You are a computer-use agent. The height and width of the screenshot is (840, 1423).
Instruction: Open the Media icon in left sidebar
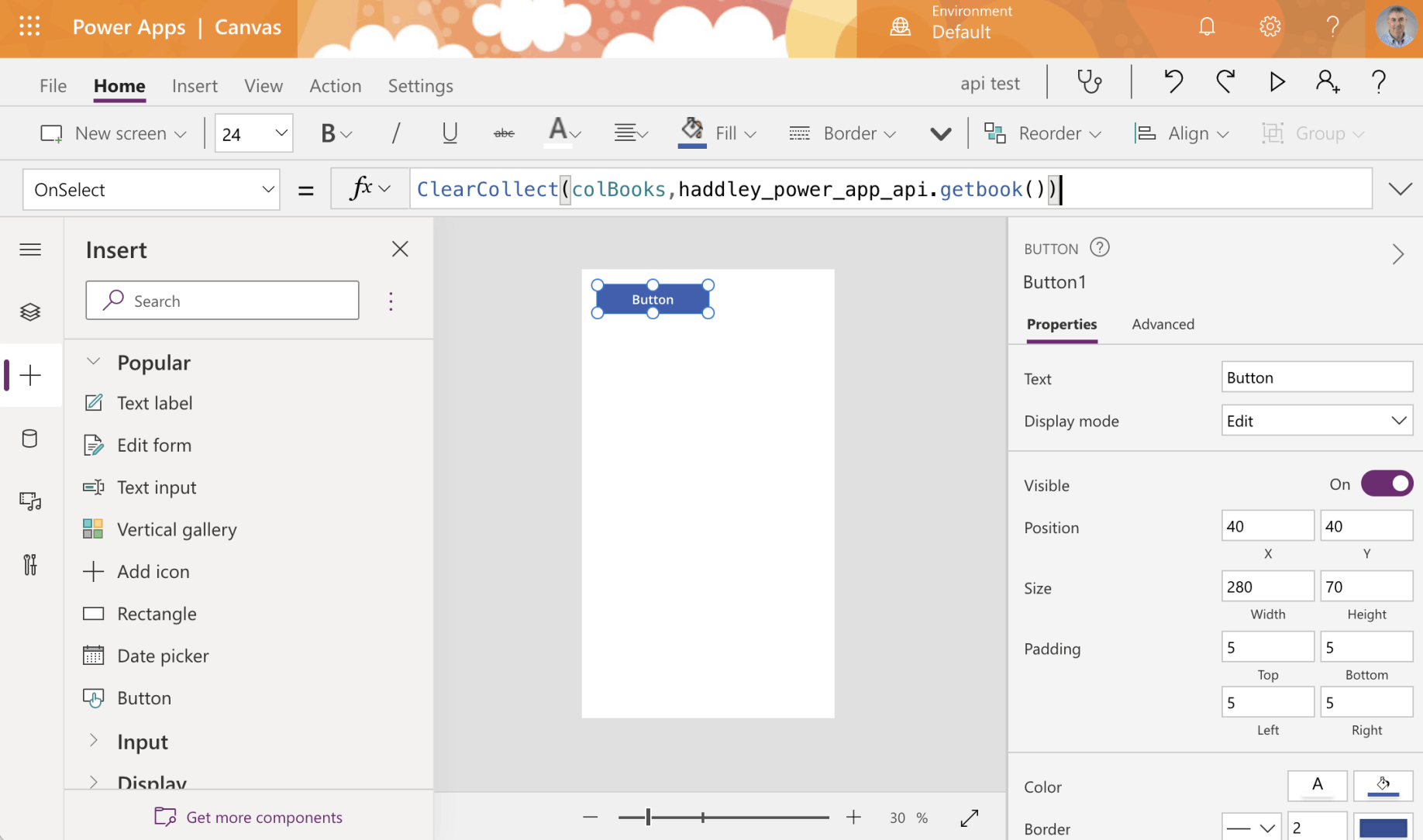point(30,501)
